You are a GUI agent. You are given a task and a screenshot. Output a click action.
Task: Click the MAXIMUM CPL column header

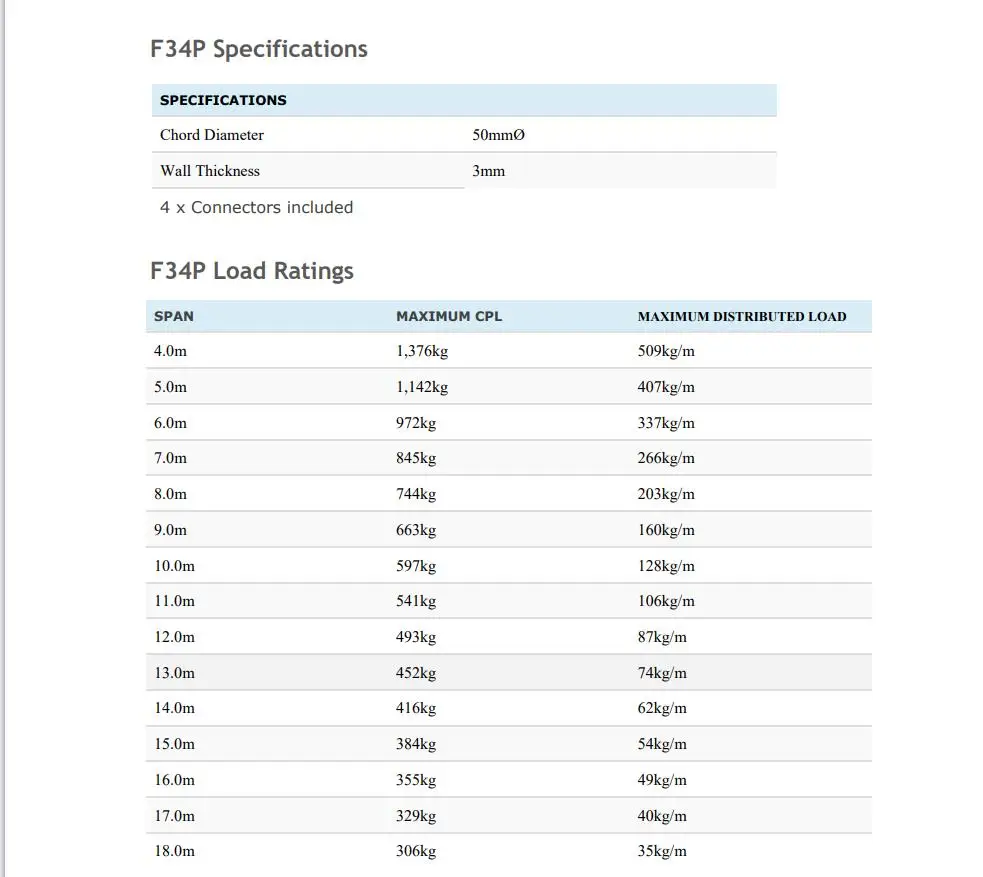(449, 316)
